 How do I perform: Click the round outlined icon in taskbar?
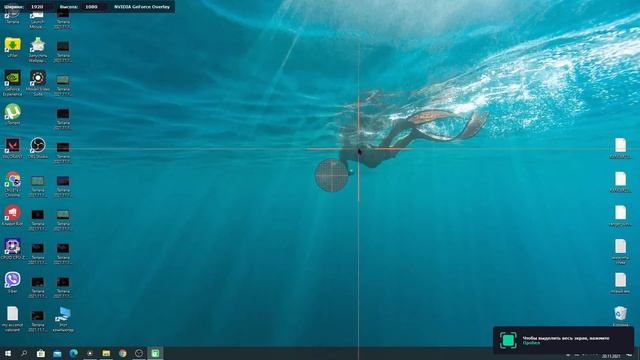coord(139,353)
